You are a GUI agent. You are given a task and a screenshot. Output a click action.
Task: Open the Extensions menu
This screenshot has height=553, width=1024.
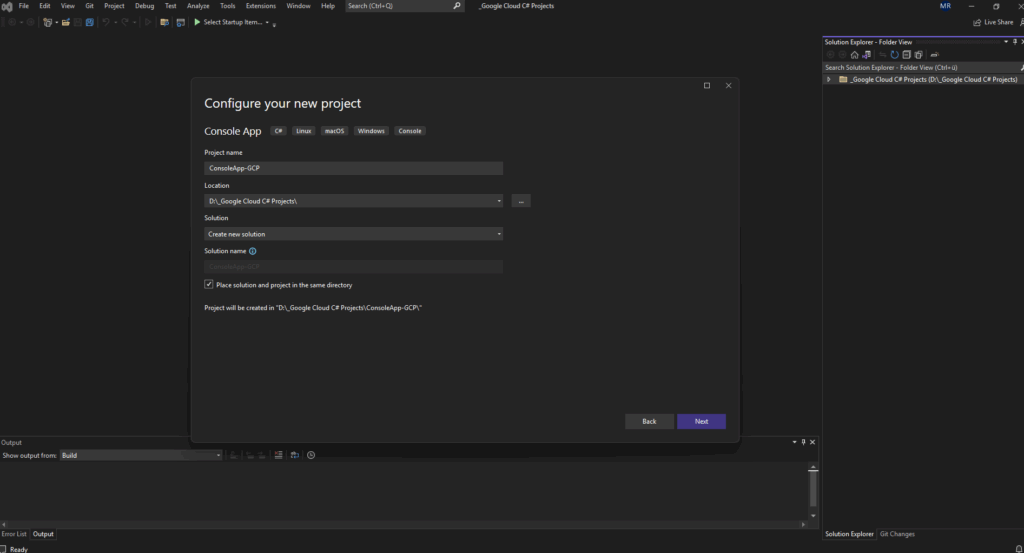260,6
